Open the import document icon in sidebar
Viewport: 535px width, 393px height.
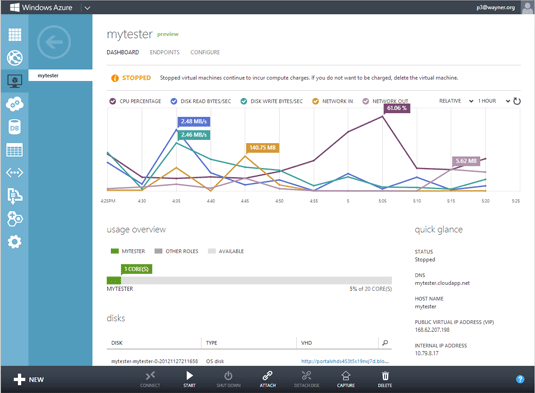point(15,196)
